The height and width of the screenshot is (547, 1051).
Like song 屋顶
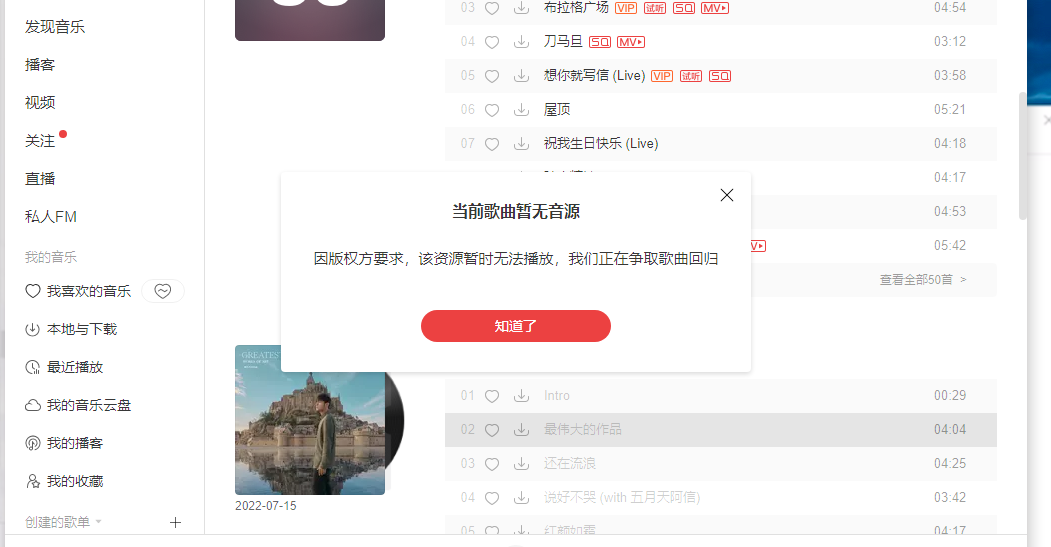click(492, 110)
